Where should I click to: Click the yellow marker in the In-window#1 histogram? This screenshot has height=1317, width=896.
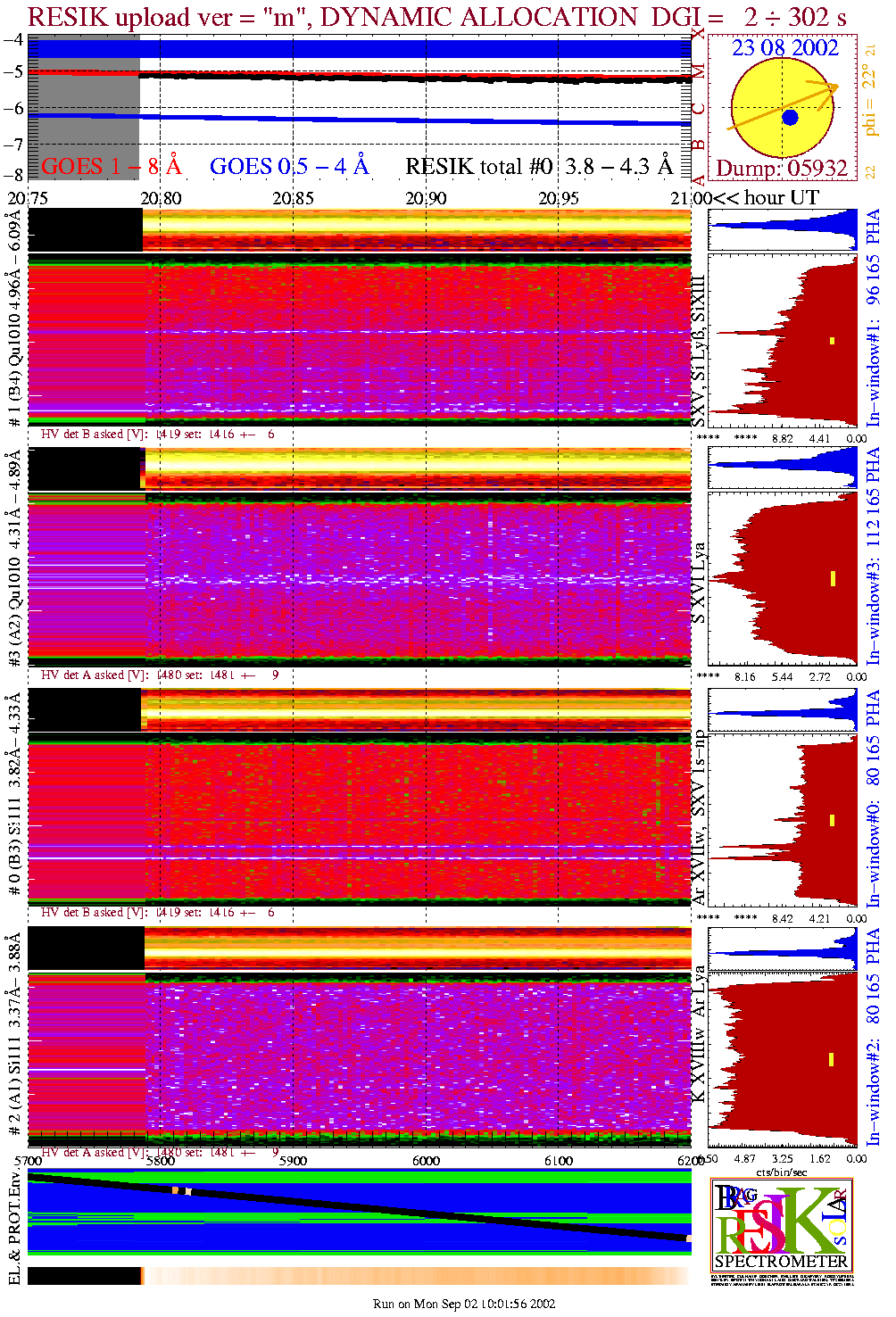[x=832, y=340]
